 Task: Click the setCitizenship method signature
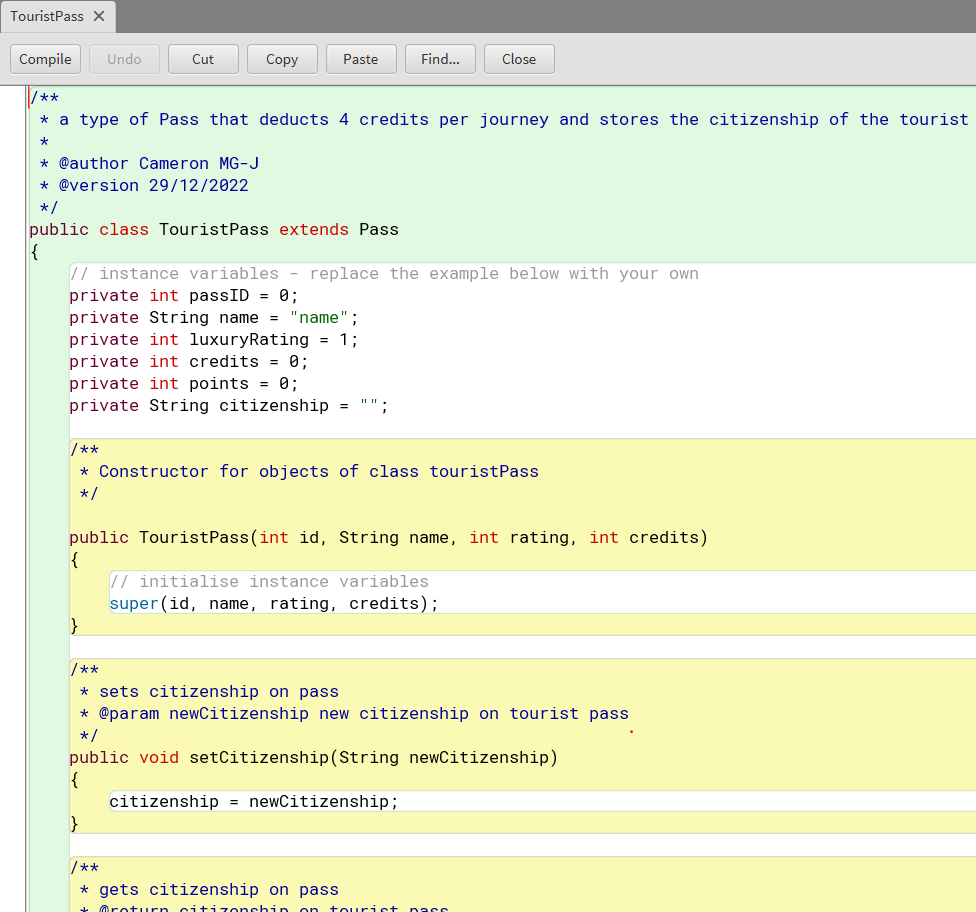314,758
